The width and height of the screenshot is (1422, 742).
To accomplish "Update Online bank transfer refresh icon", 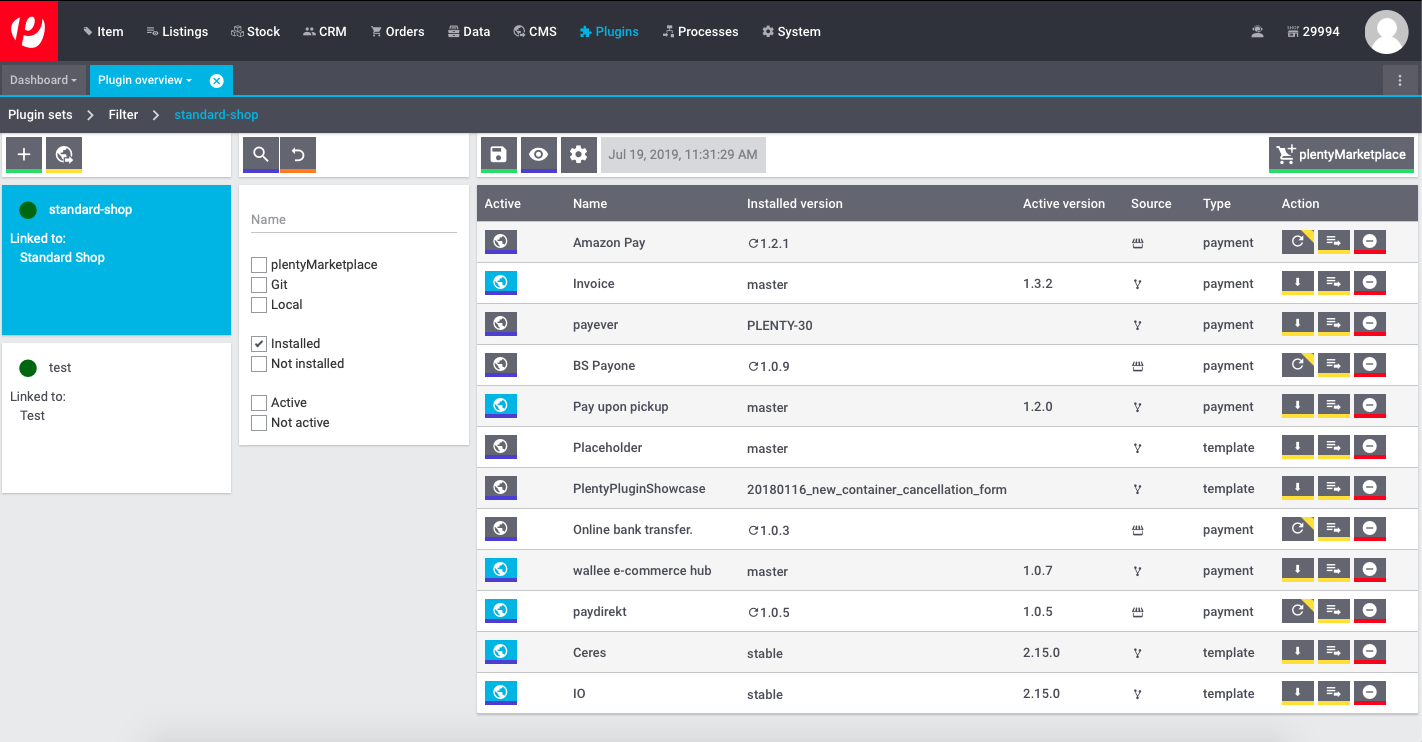I will [x=1298, y=529].
